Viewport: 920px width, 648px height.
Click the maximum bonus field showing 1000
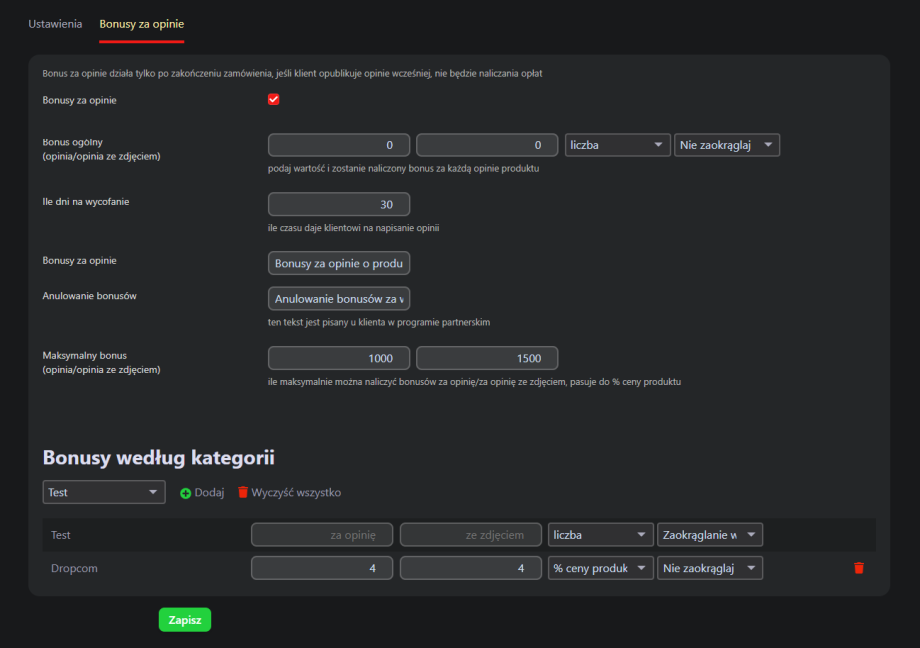pos(339,358)
